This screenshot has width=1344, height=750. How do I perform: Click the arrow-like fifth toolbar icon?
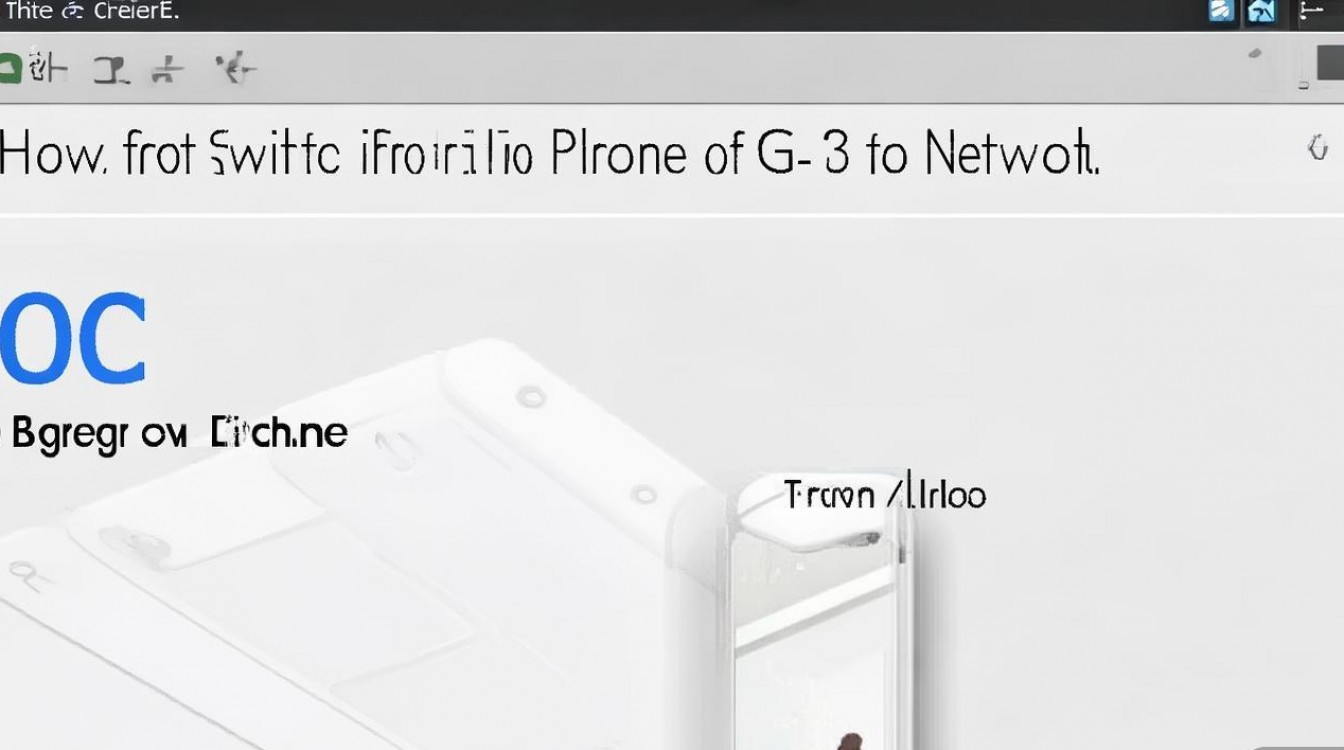tap(236, 68)
